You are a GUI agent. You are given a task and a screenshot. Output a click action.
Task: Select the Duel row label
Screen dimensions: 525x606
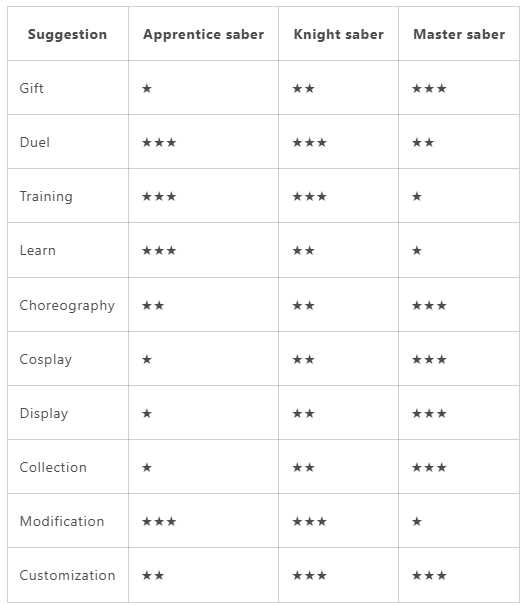(35, 142)
